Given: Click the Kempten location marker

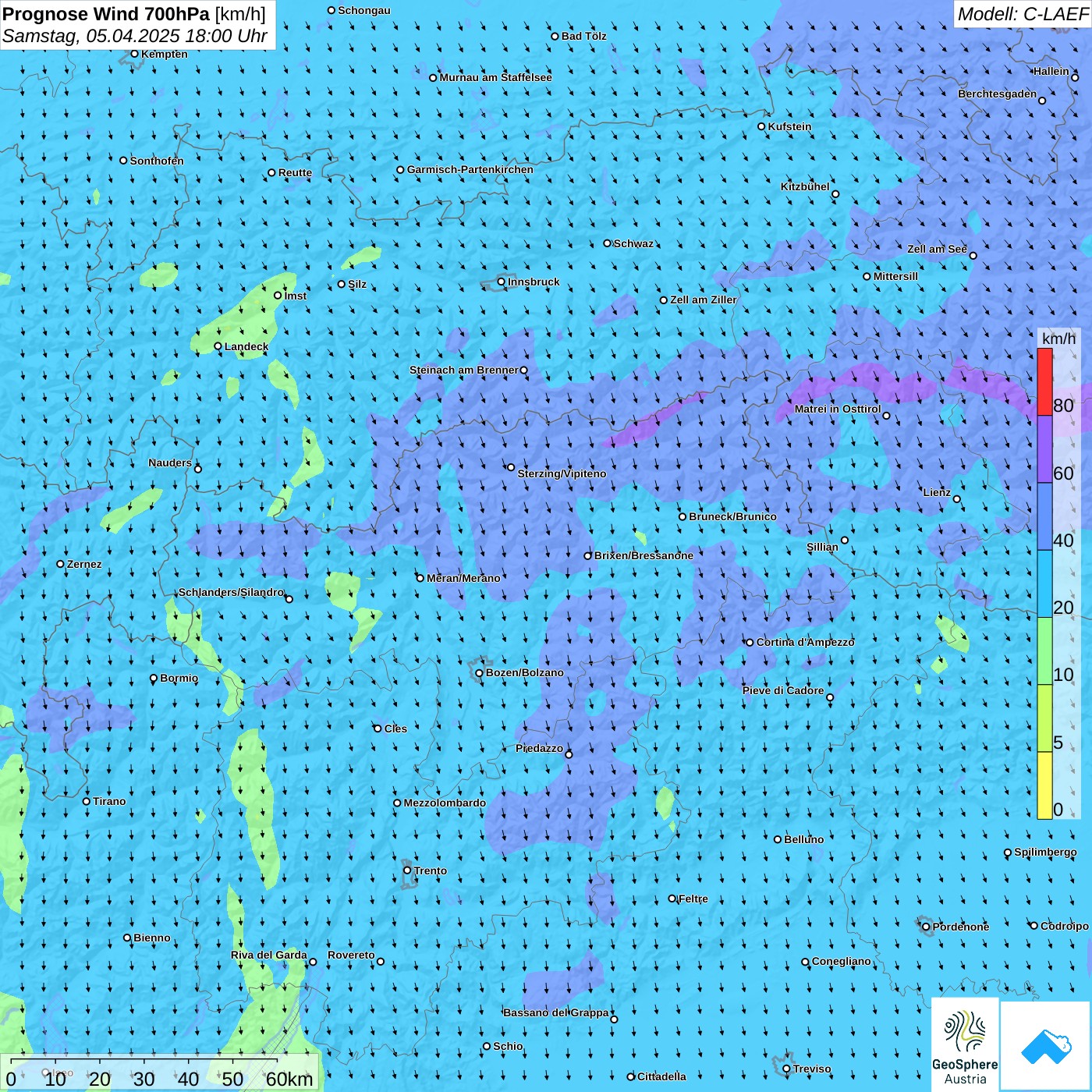Looking at the screenshot, I should point(134,54).
